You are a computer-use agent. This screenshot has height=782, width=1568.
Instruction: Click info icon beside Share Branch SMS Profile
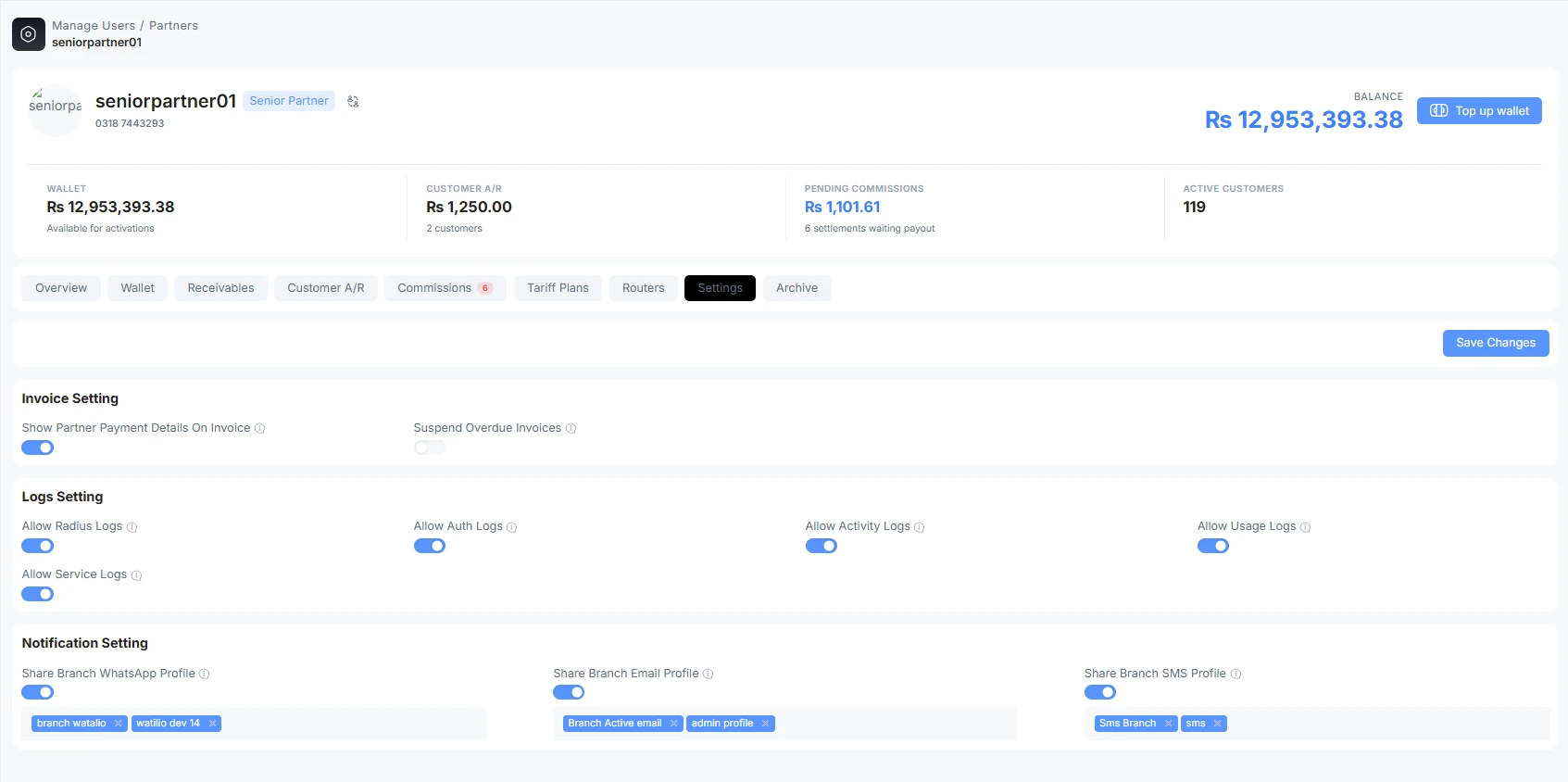pos(1236,674)
